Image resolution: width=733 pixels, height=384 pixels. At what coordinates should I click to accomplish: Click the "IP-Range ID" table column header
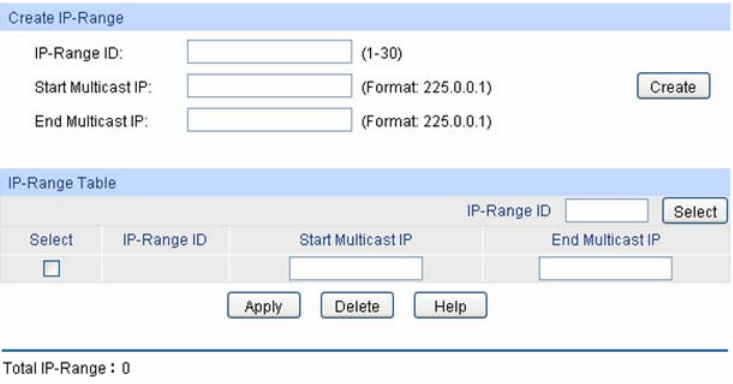pyautogui.click(x=165, y=240)
